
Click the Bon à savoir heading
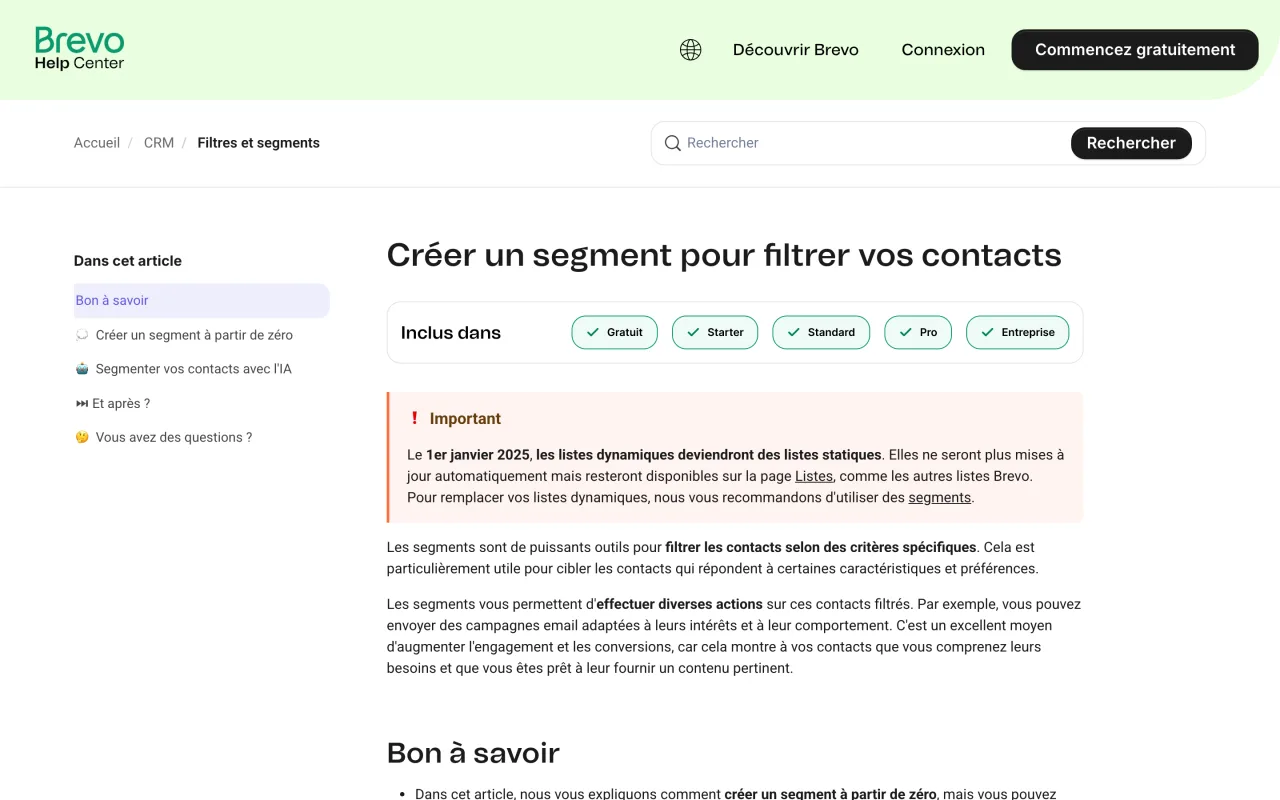(473, 752)
